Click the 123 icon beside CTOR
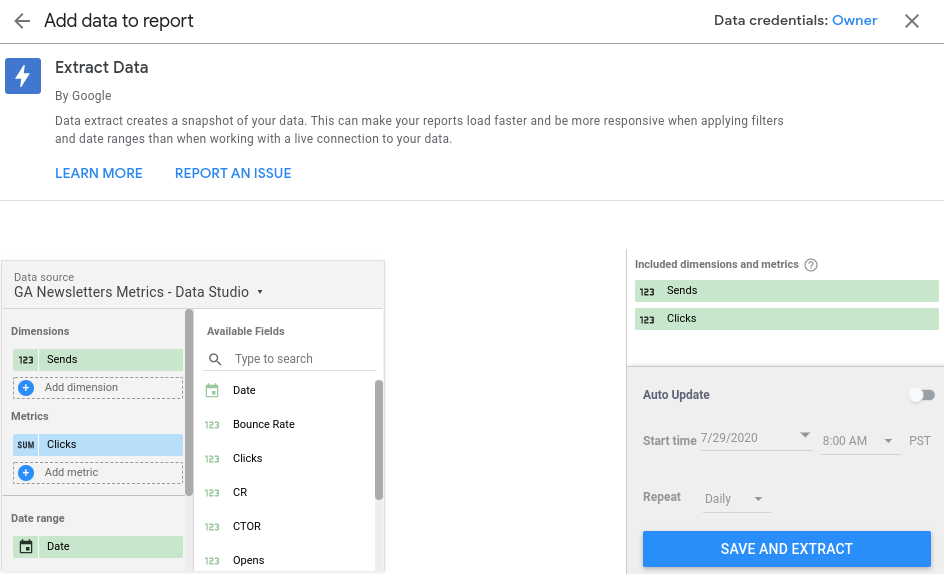This screenshot has height=574, width=944. pyautogui.click(x=212, y=527)
